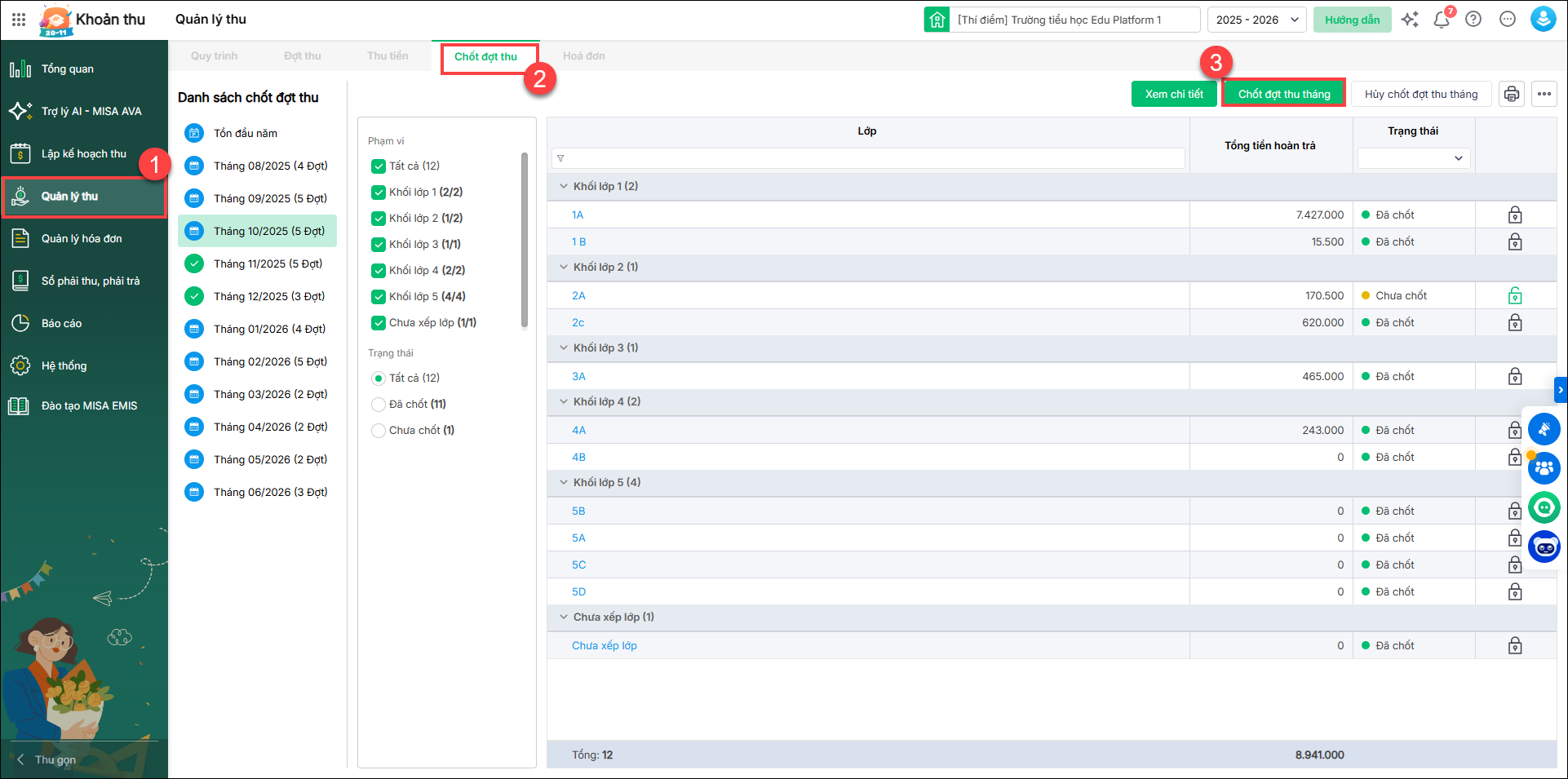Open the Trạng thái column filter dropdown

(x=1413, y=158)
